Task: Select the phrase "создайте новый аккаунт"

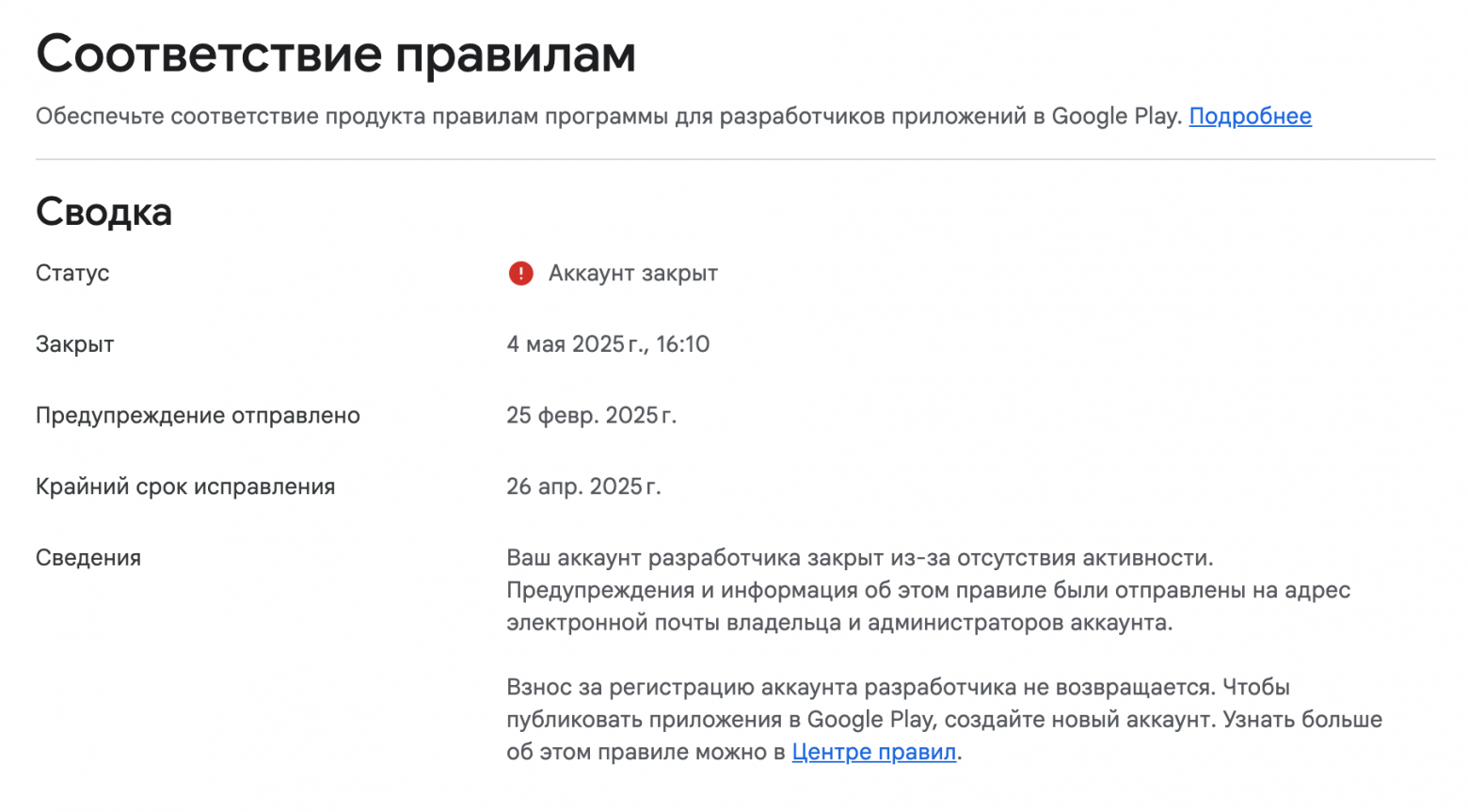Action: [x=1072, y=719]
